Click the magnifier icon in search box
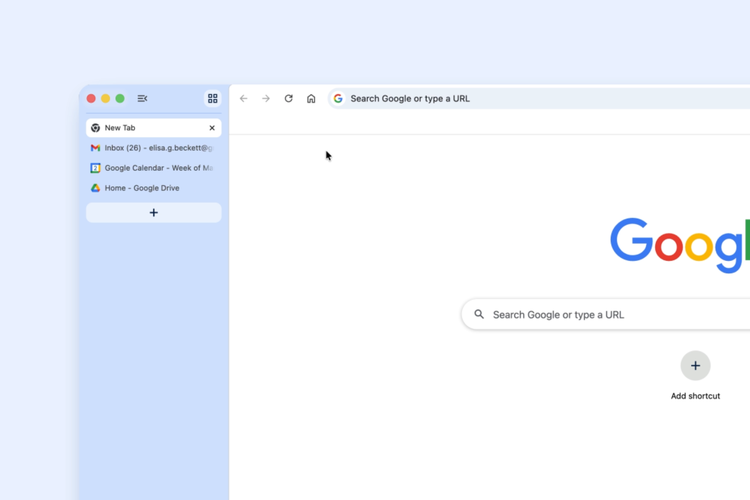 coord(479,314)
